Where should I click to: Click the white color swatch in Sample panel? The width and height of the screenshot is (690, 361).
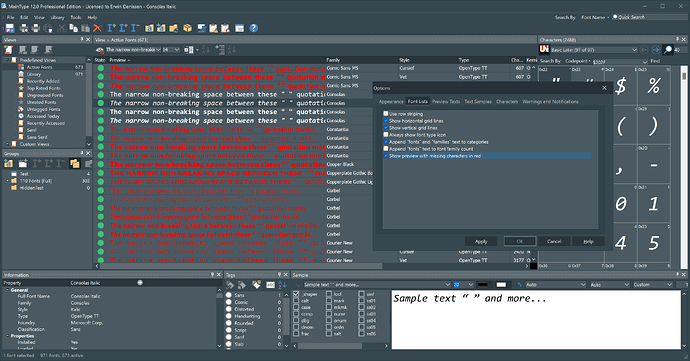pos(501,285)
